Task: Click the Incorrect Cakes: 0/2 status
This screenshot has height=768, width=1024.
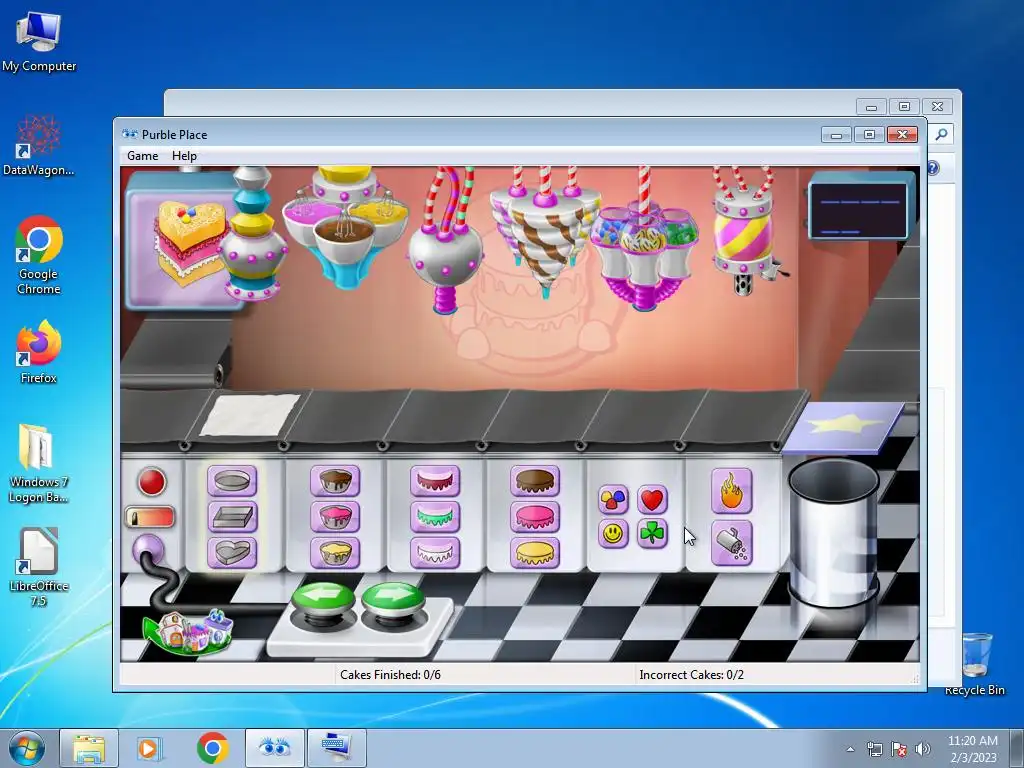Action: coord(692,675)
